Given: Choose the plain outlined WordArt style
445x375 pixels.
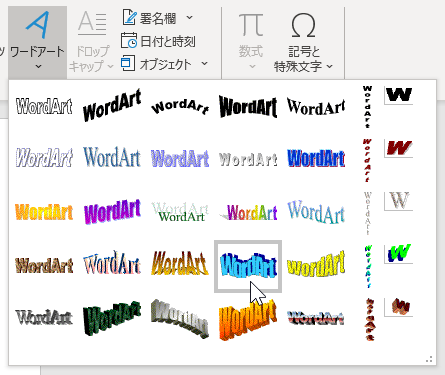Looking at the screenshot, I should [x=44, y=107].
